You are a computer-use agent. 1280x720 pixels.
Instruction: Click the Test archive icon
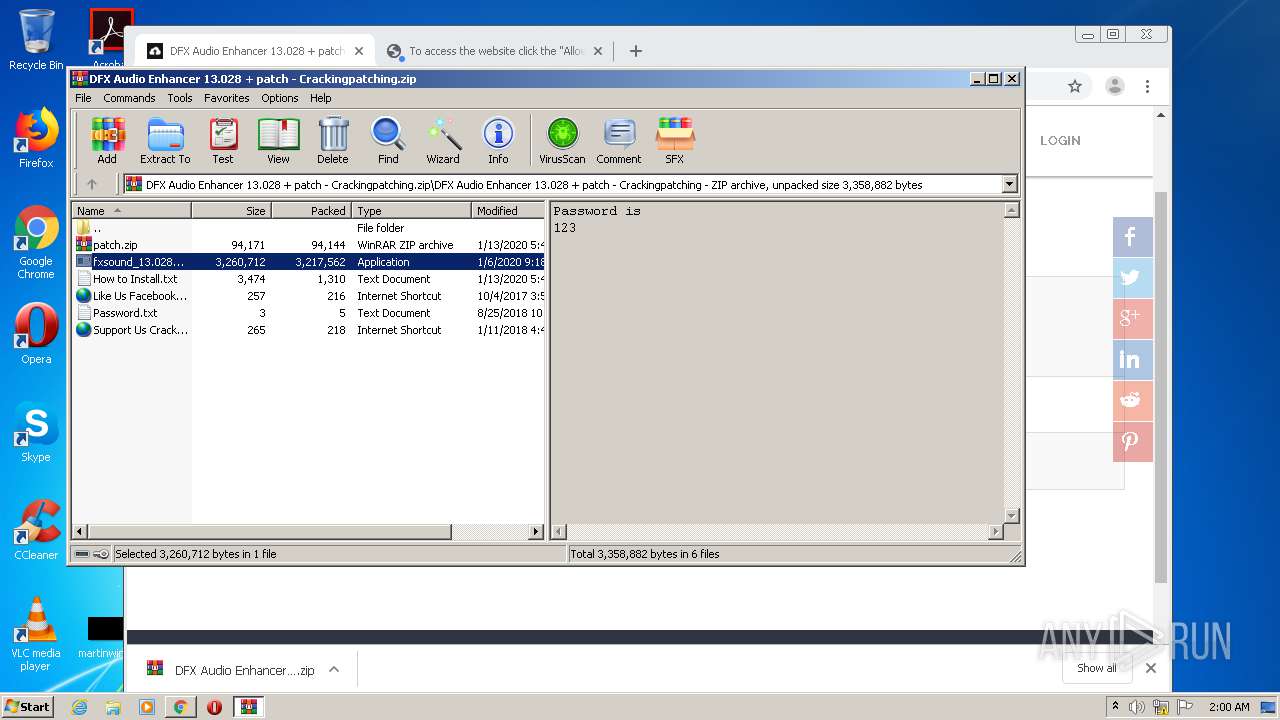pos(223,141)
